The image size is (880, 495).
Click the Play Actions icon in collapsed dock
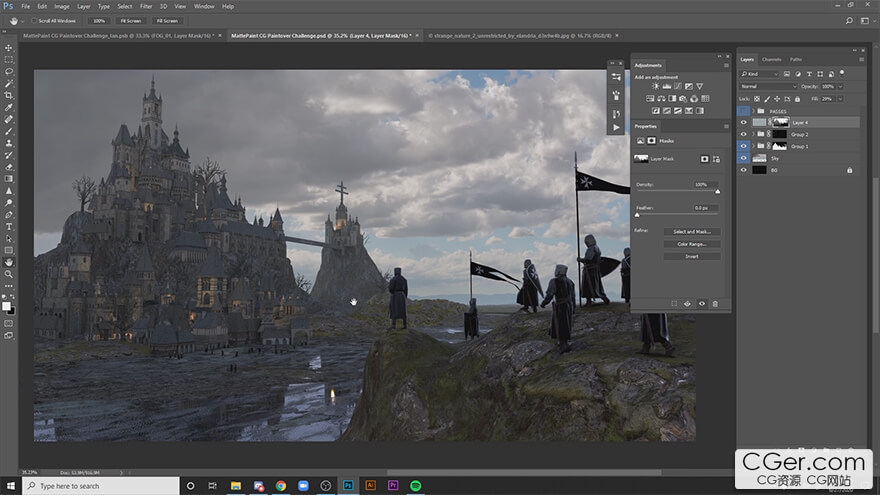coord(616,127)
